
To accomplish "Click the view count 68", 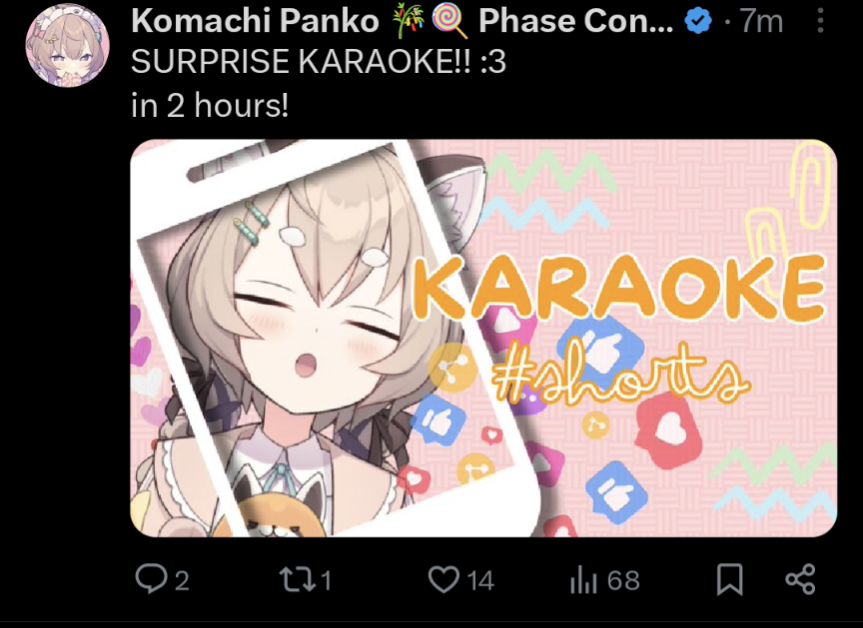I will [624, 581].
